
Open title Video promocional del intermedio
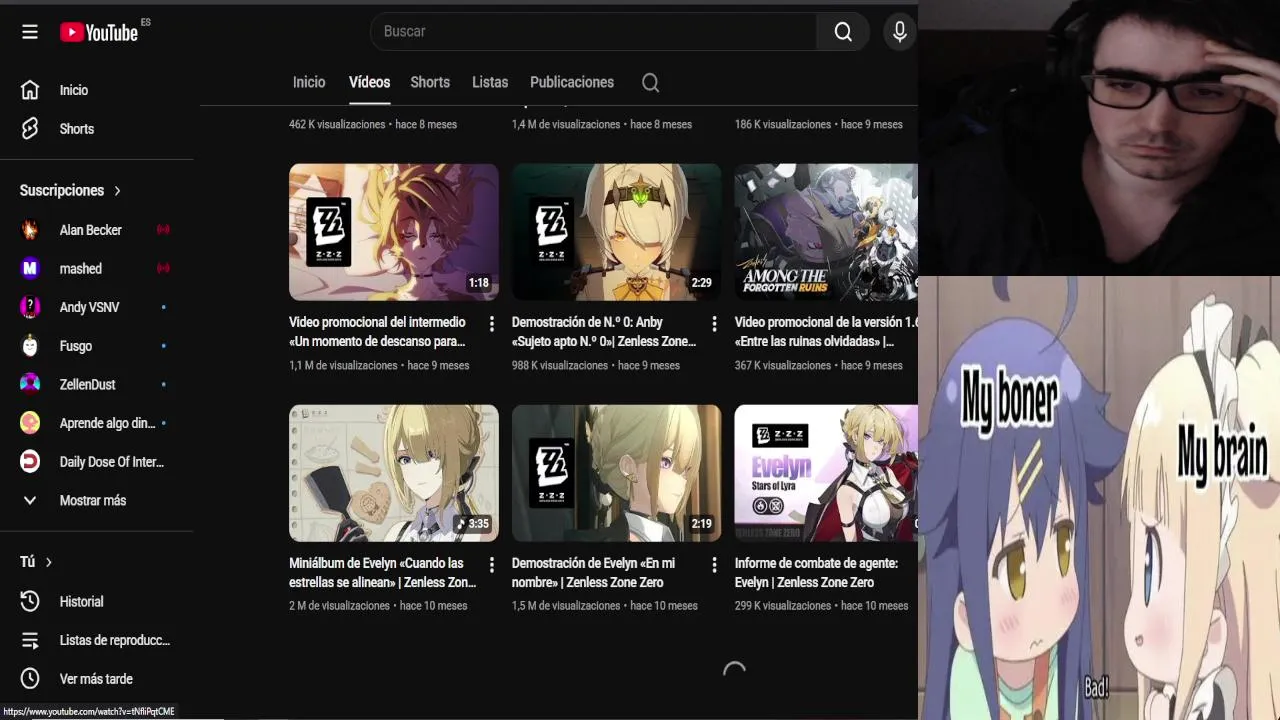pyautogui.click(x=377, y=332)
